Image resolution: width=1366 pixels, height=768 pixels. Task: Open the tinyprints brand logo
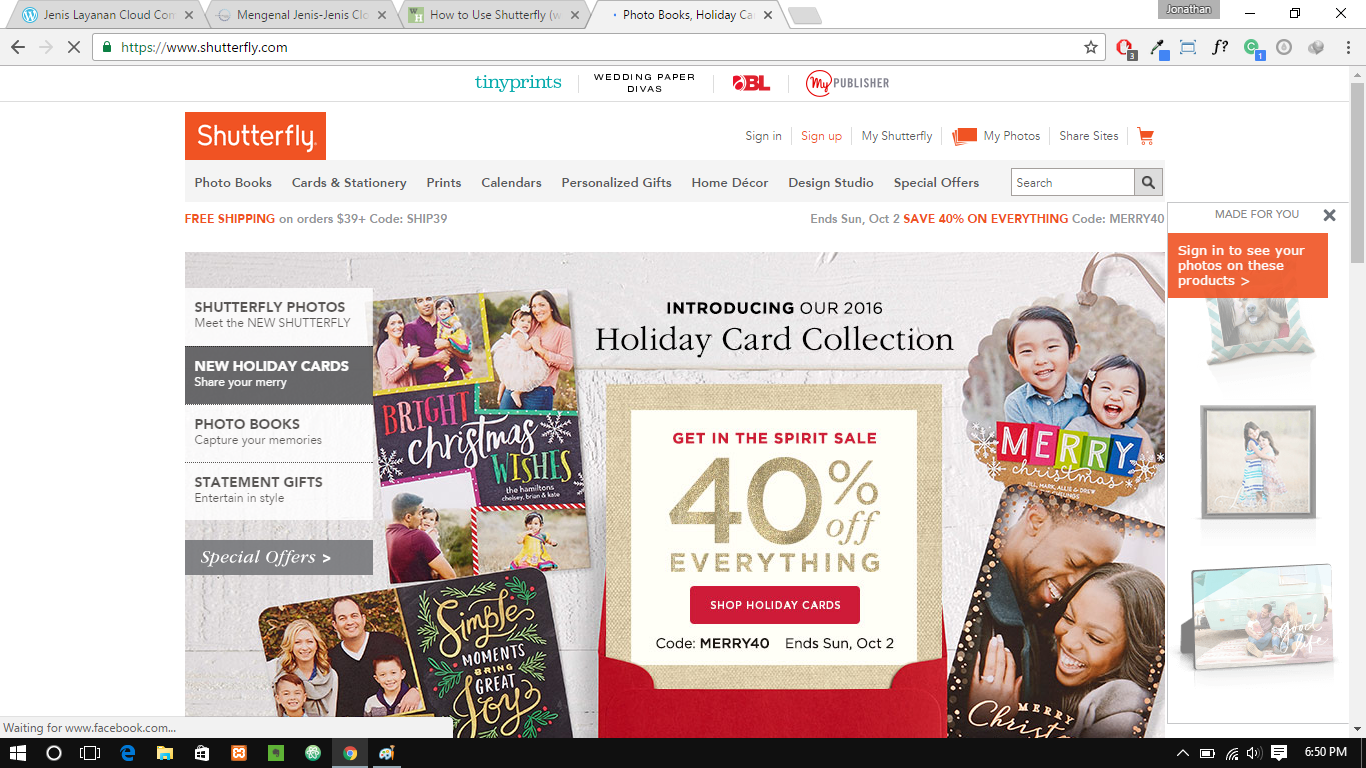(x=518, y=83)
